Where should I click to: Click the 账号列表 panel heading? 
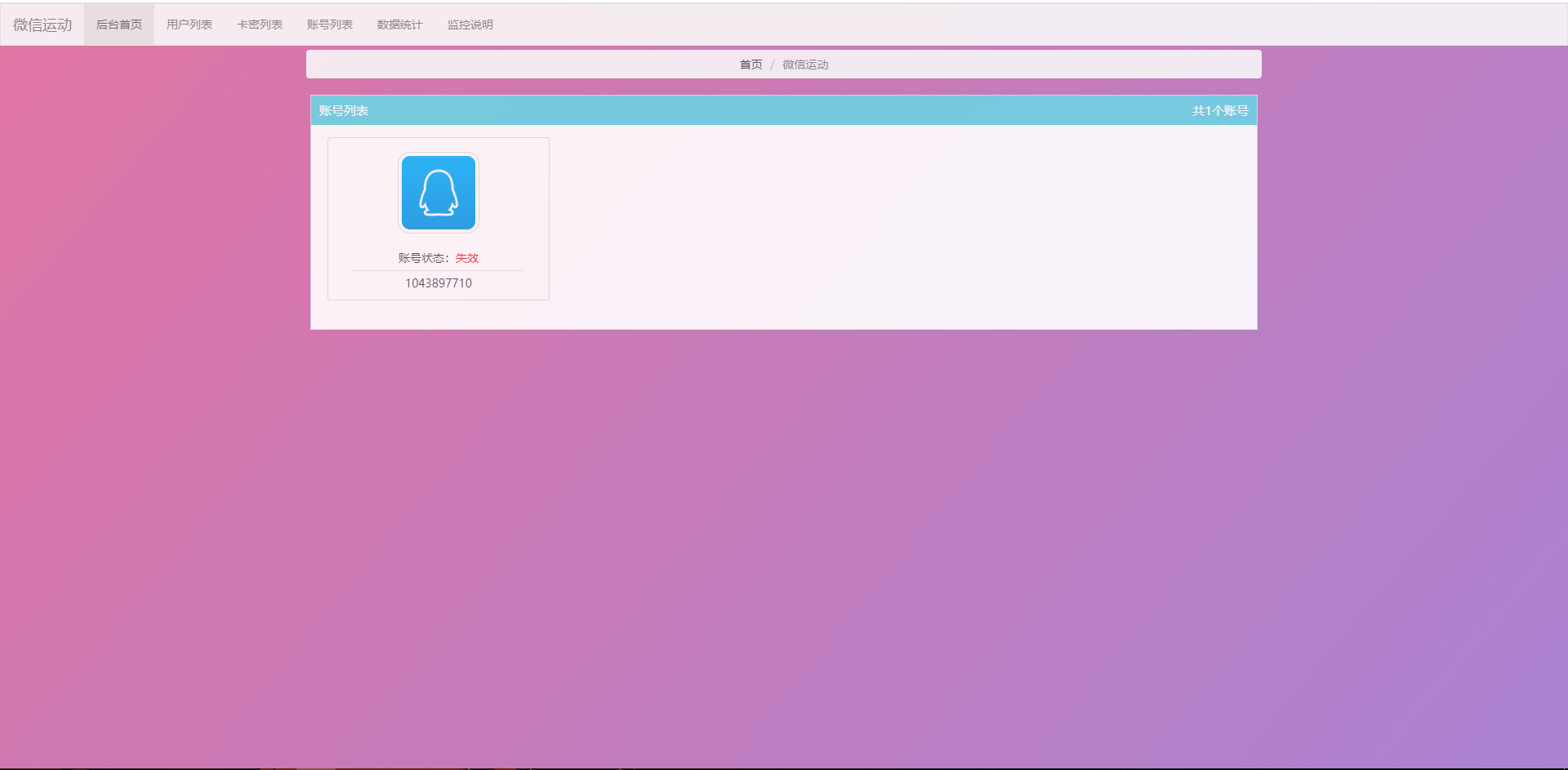pyautogui.click(x=344, y=110)
